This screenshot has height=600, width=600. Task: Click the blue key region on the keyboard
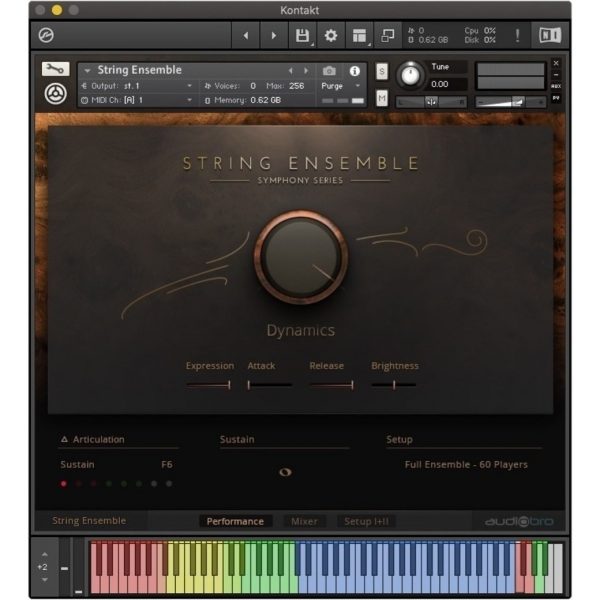(x=406, y=567)
